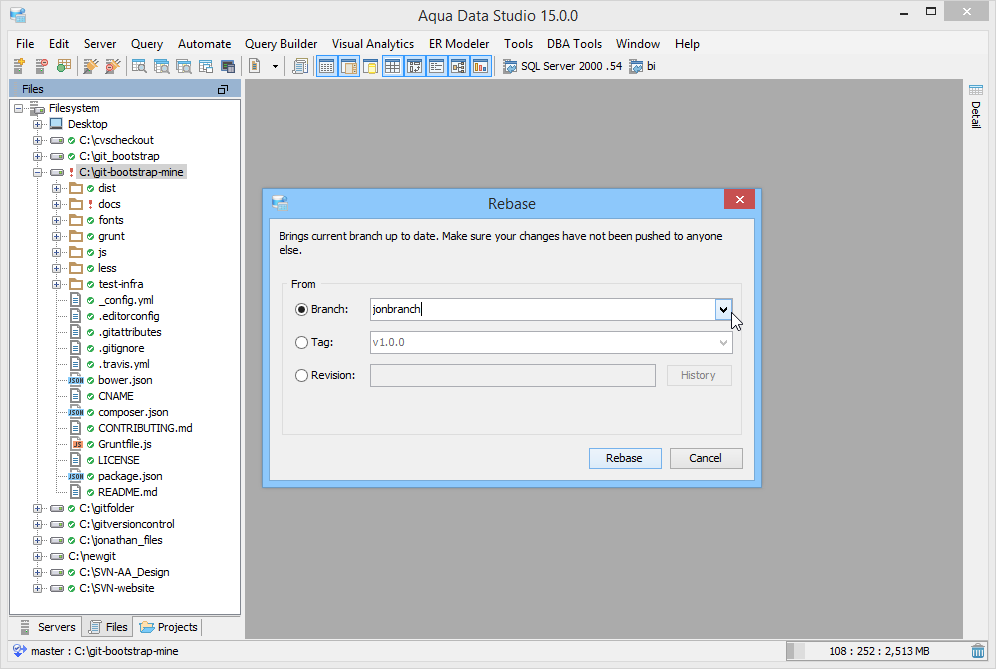Click the disconnect plug icon with red mark
The image size is (996, 669).
(x=112, y=66)
